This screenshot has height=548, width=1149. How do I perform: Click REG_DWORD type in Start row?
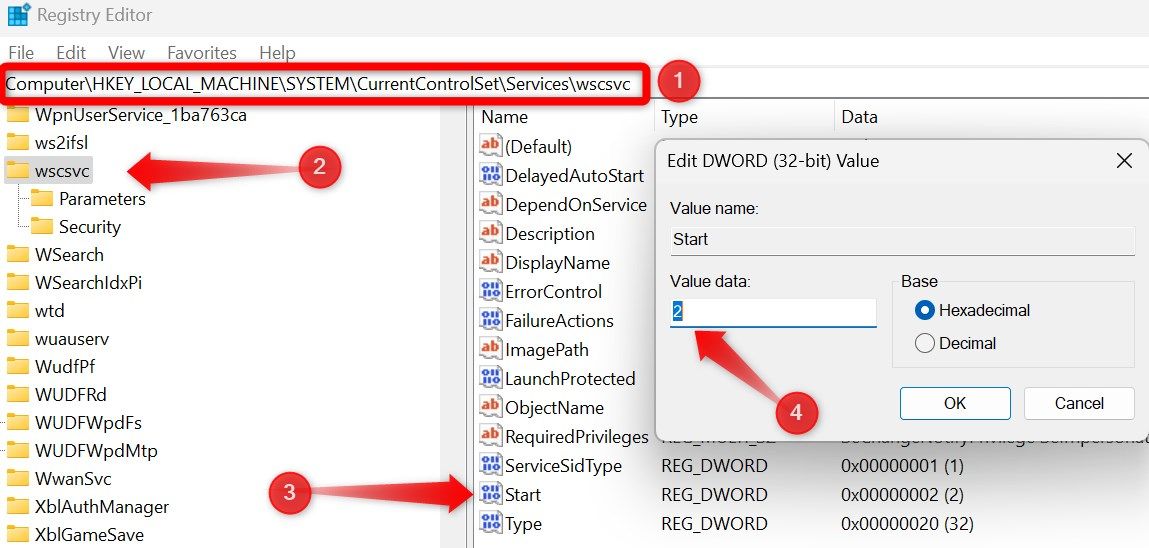[714, 495]
